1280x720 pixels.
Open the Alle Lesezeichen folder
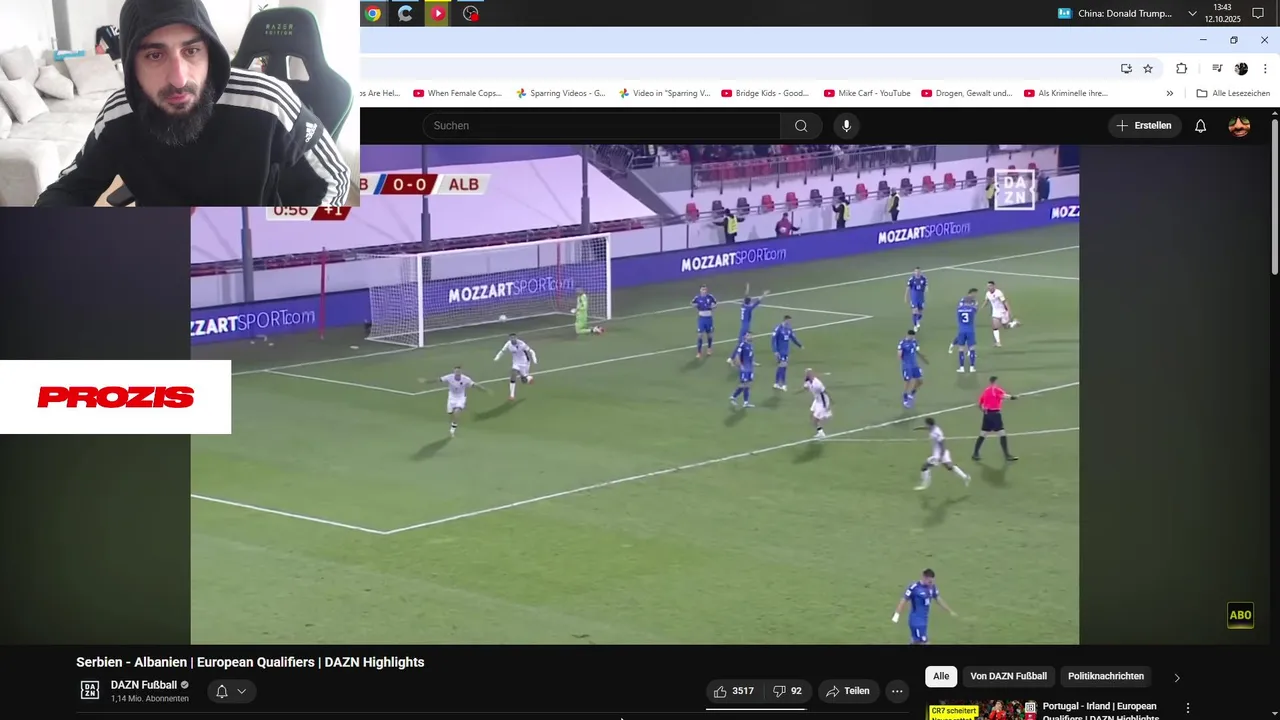click(x=1233, y=93)
